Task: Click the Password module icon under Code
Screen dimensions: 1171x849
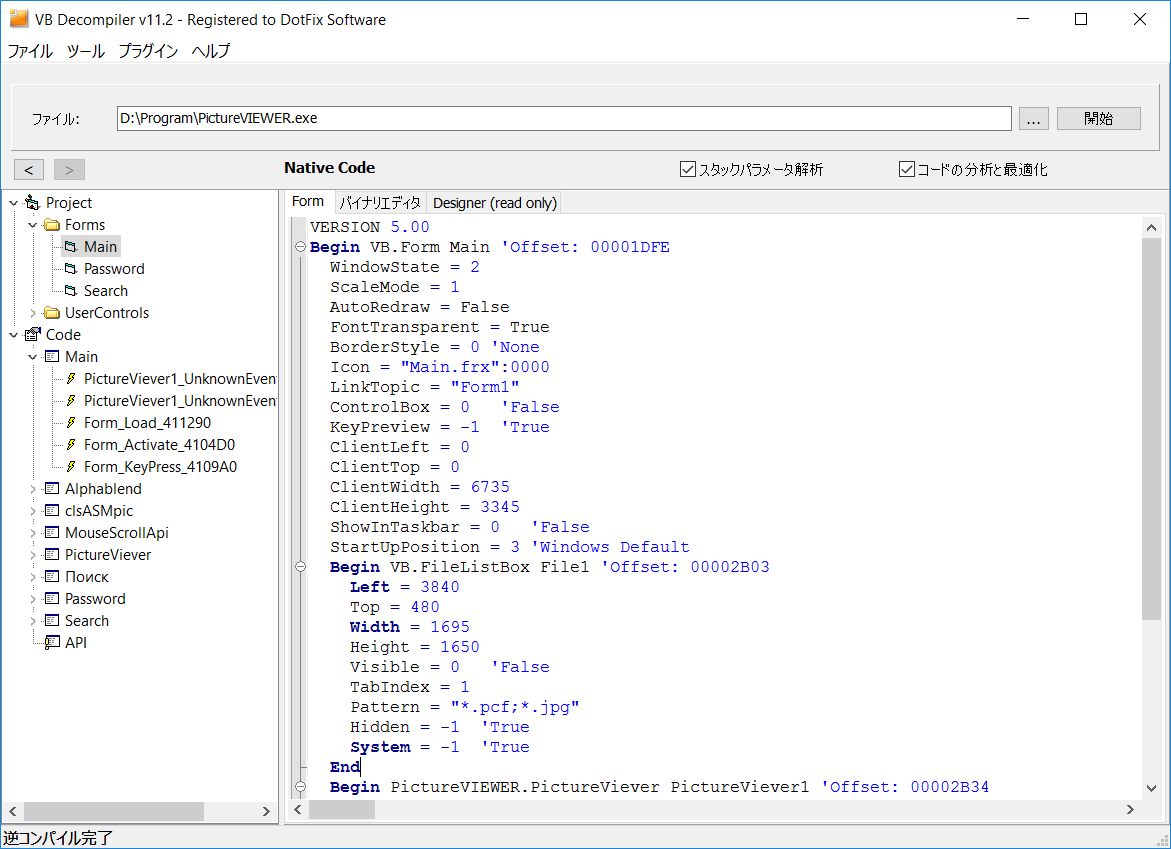Action: [x=52, y=599]
